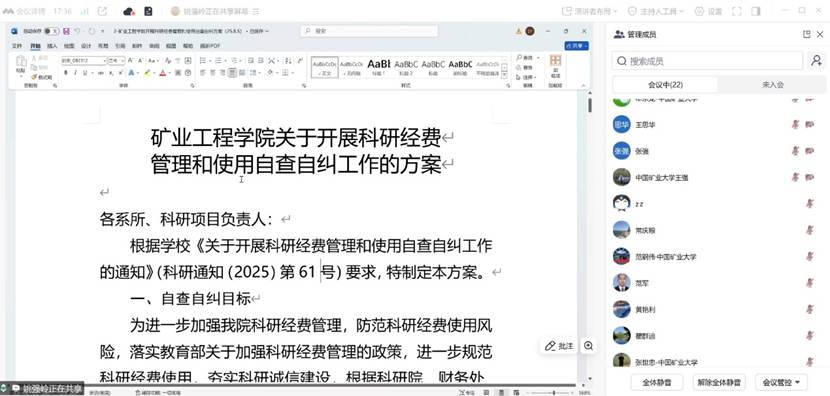
Task: Click the 全体静音 button
Action: point(657,382)
